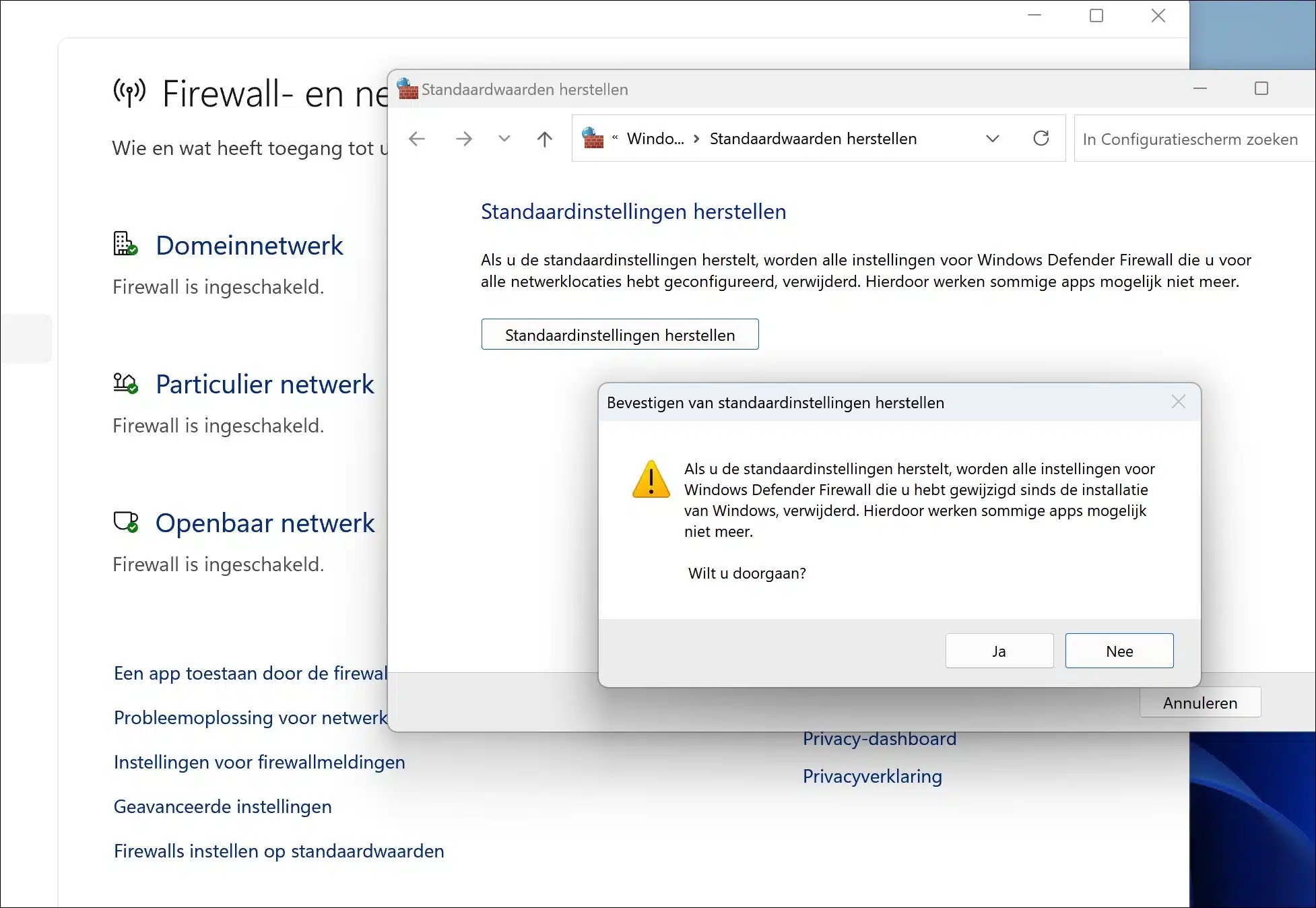Click Standaardwaarden herstellen breadcrumb segment
The image size is (1316, 908).
813,139
